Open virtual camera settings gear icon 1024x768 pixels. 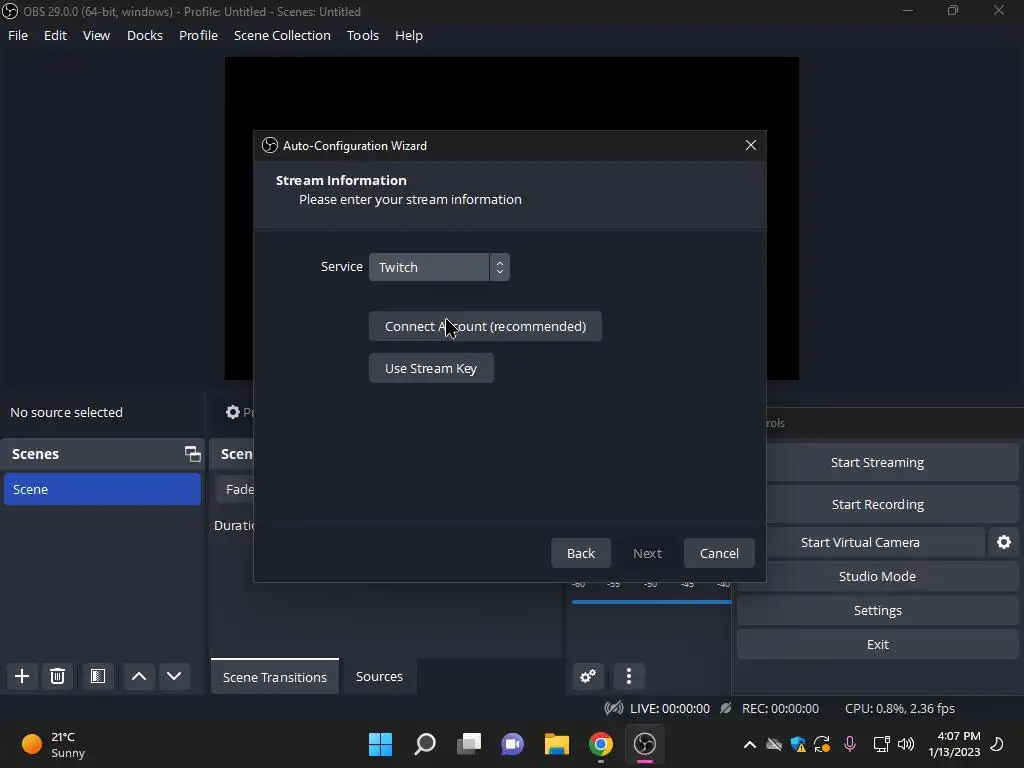pyautogui.click(x=1004, y=542)
